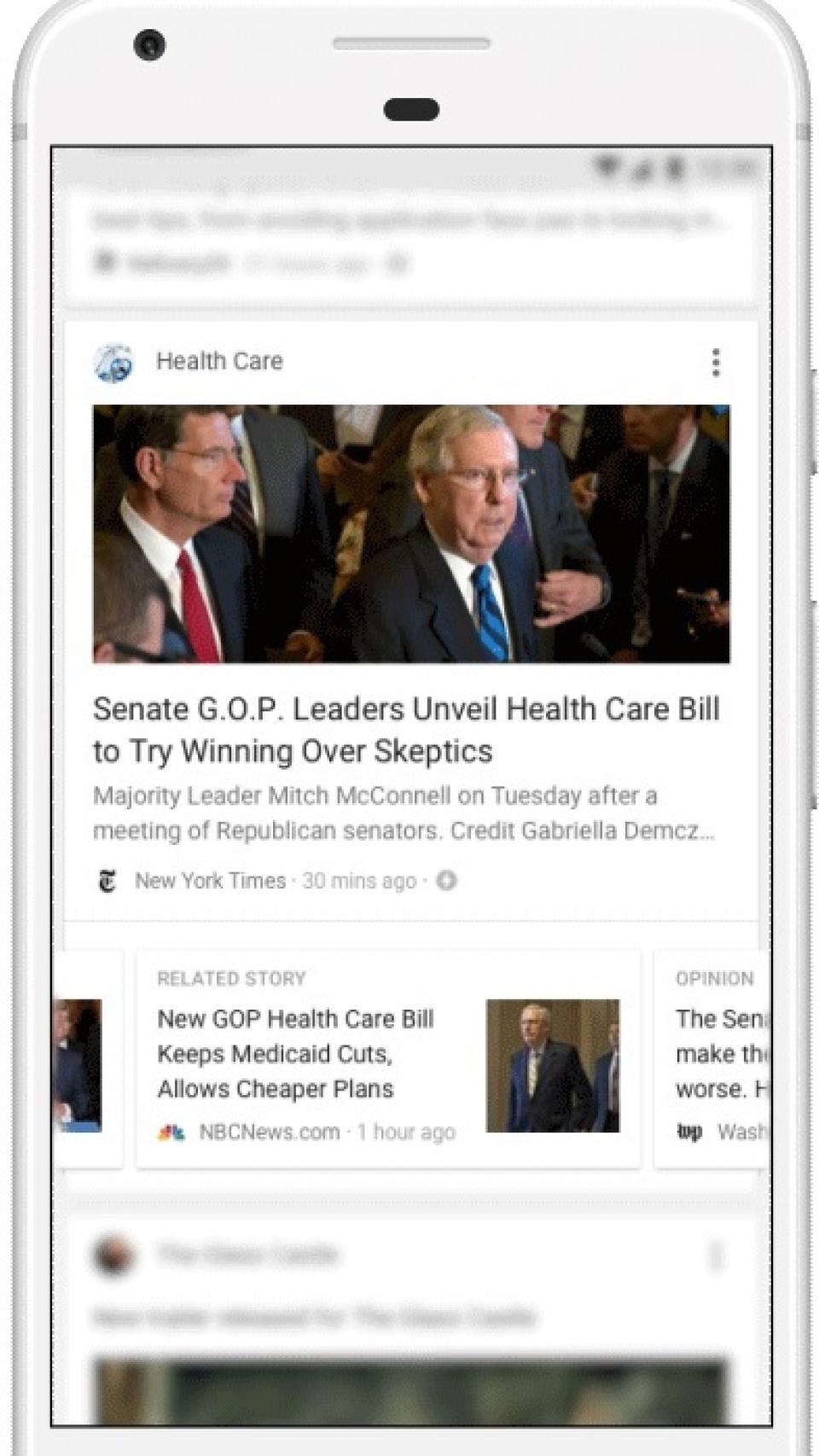Open the Health Care card overflow menu
This screenshot has width=819, height=1456.
(716, 362)
